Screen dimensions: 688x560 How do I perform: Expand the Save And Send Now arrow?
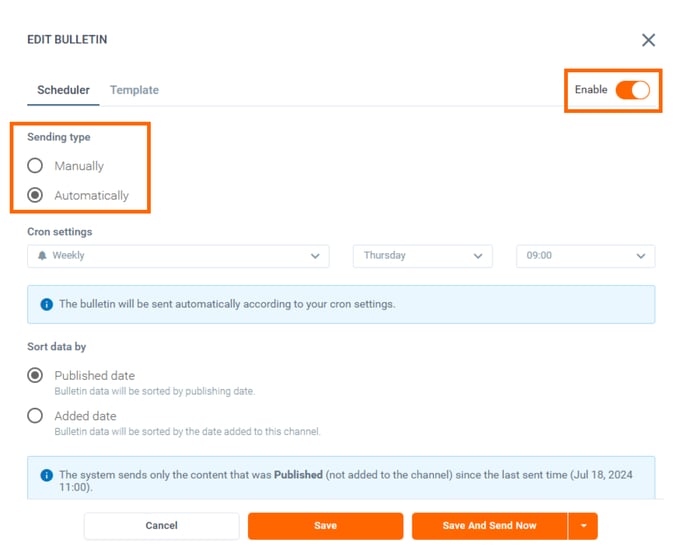582,526
